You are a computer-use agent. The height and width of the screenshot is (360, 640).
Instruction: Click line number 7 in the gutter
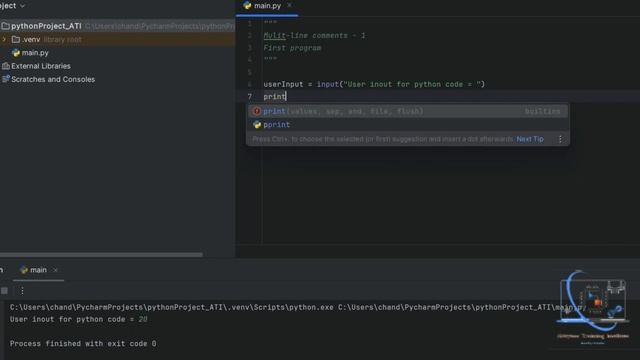click(x=250, y=97)
